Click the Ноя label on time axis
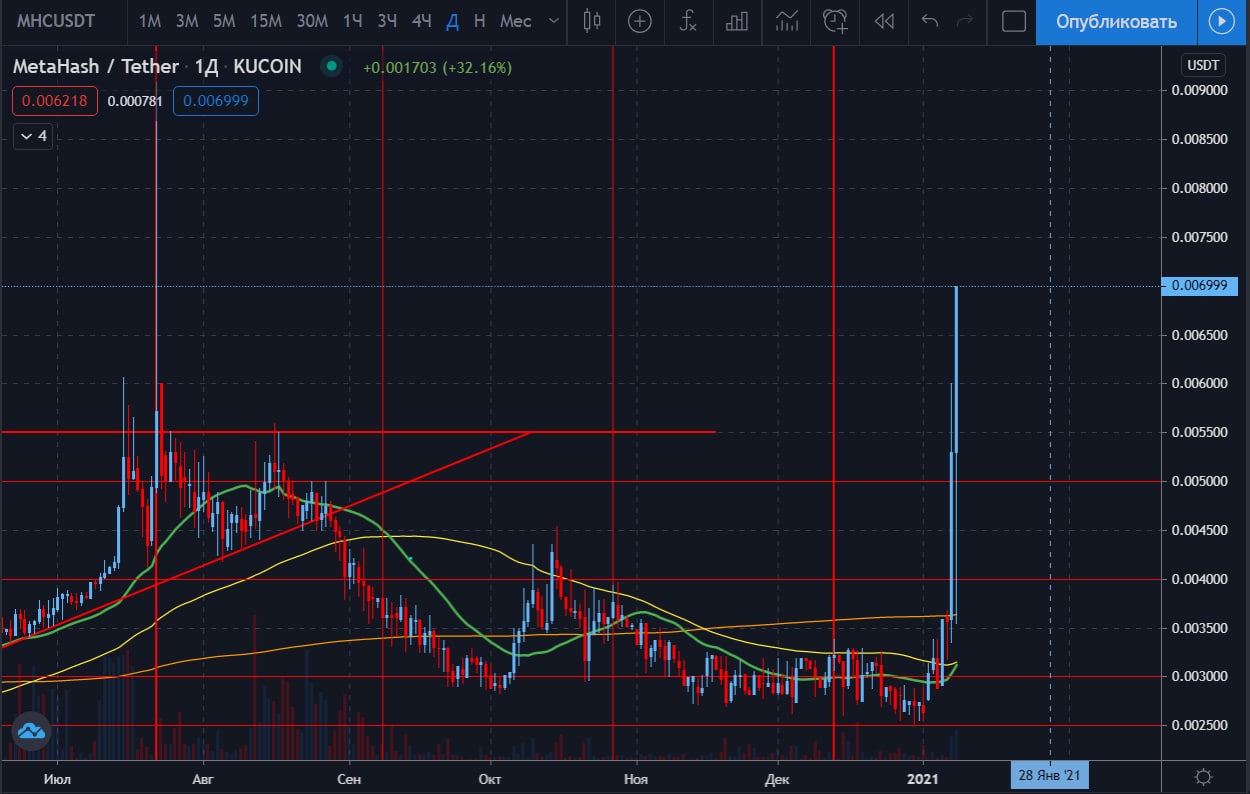The image size is (1250, 794). point(635,778)
